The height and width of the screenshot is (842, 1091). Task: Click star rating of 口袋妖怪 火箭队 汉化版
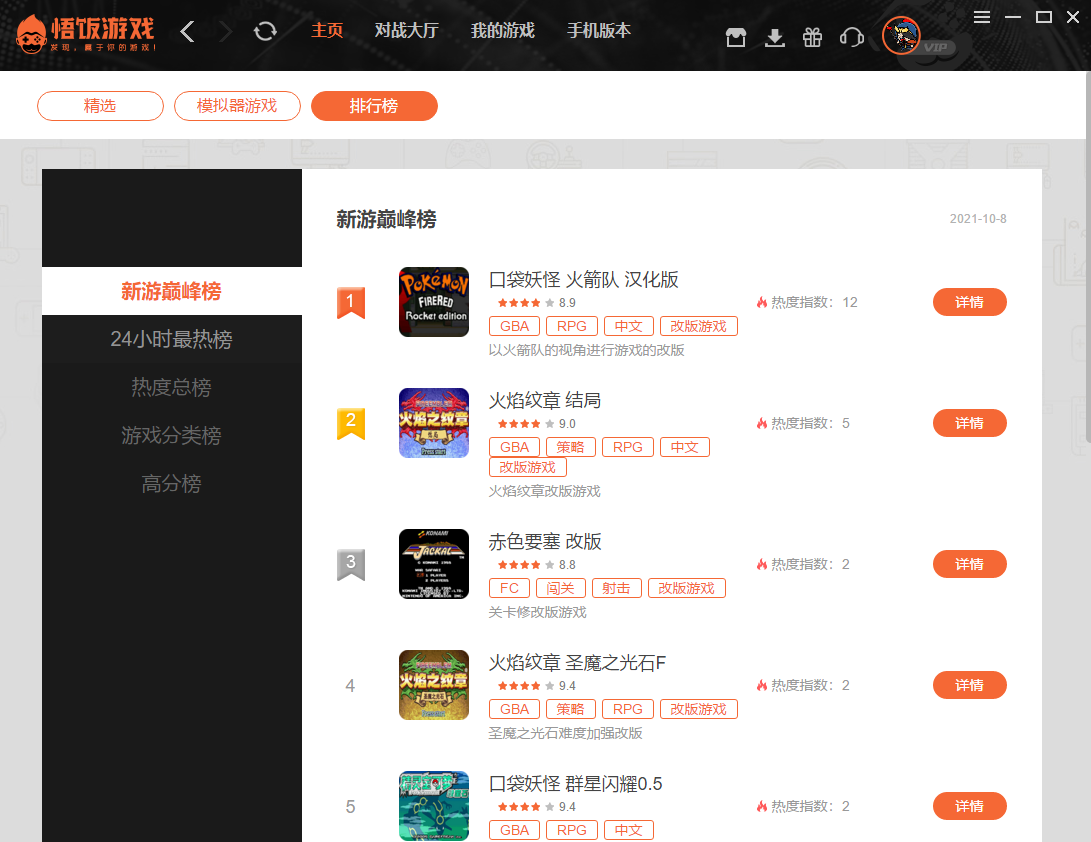(x=526, y=303)
